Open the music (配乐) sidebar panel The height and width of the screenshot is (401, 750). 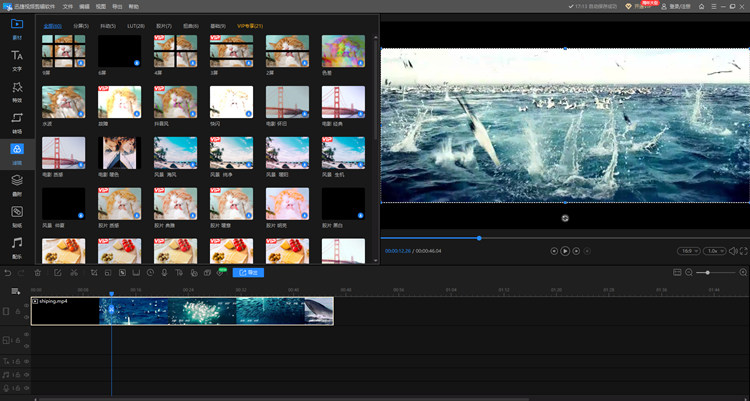point(16,246)
